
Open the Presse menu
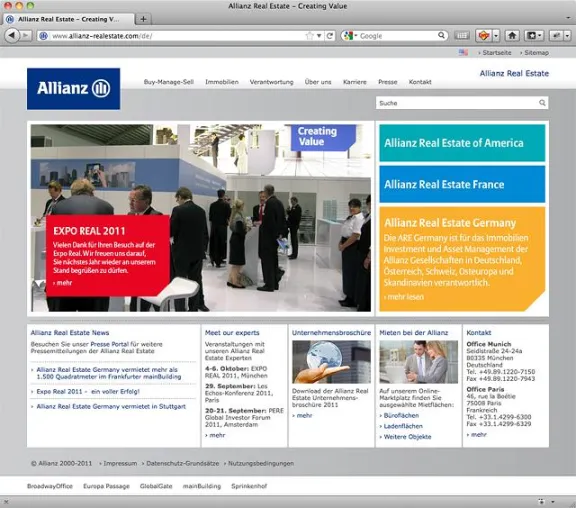tap(388, 82)
